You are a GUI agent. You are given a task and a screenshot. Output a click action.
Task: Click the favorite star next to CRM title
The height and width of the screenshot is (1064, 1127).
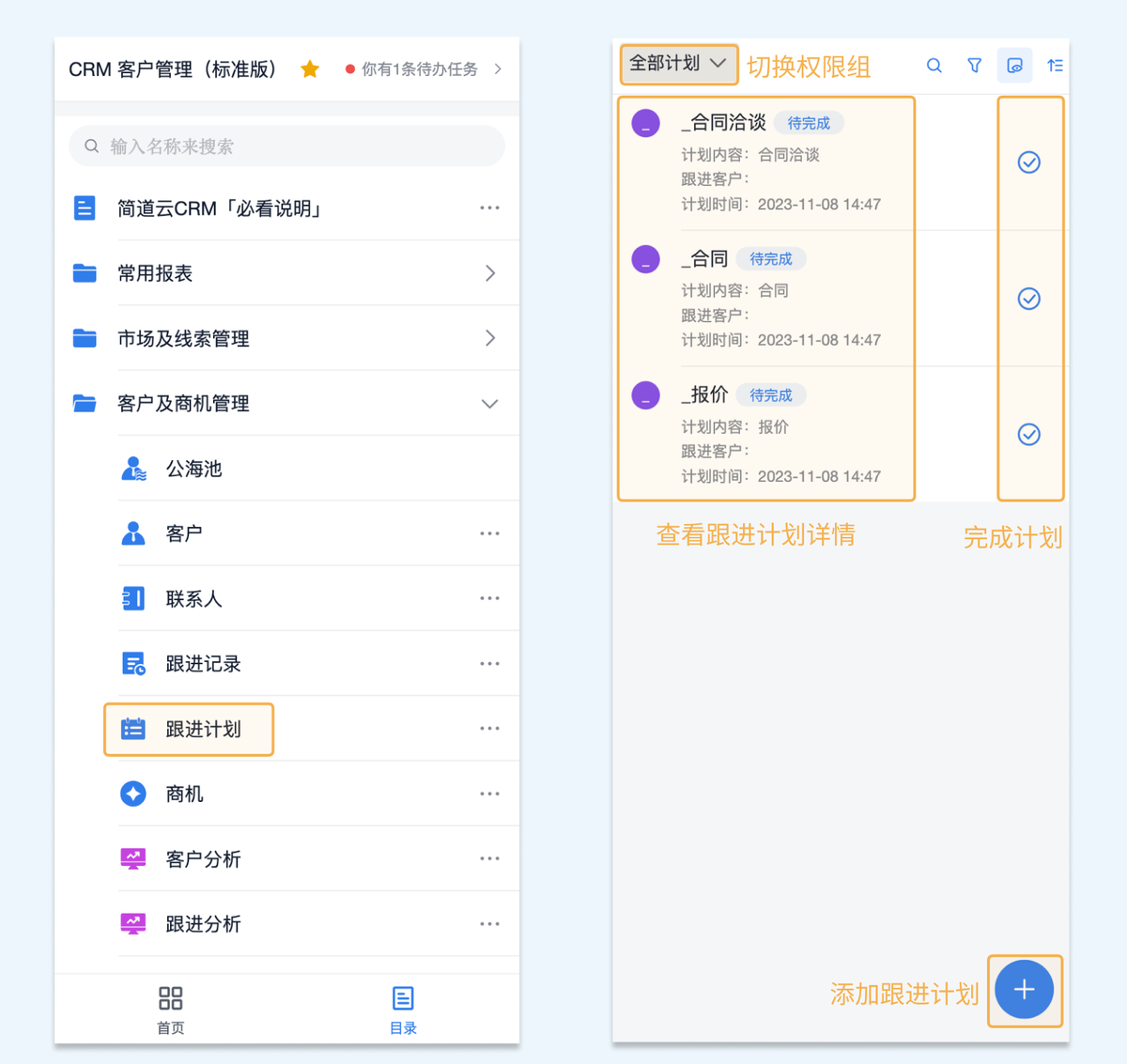(x=310, y=69)
